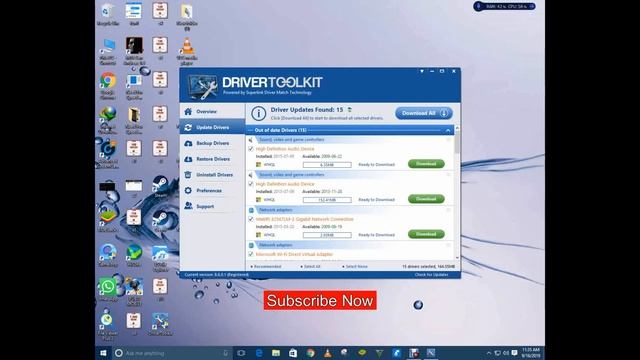Click the 6.35MB download progress bar

click(x=327, y=164)
